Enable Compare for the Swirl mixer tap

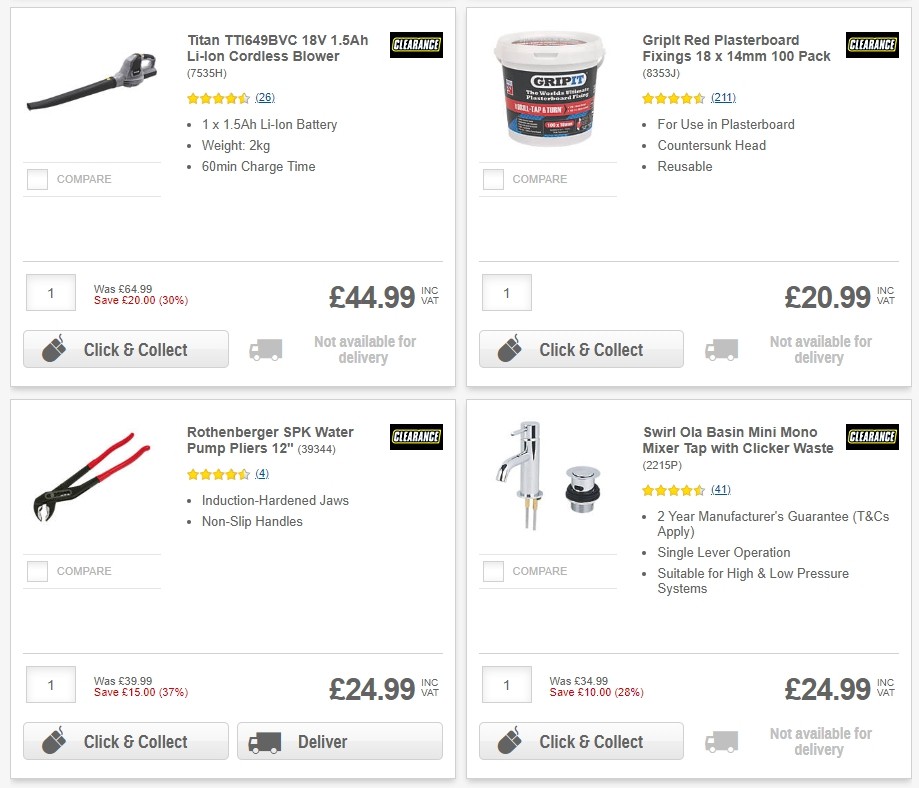pos(493,571)
